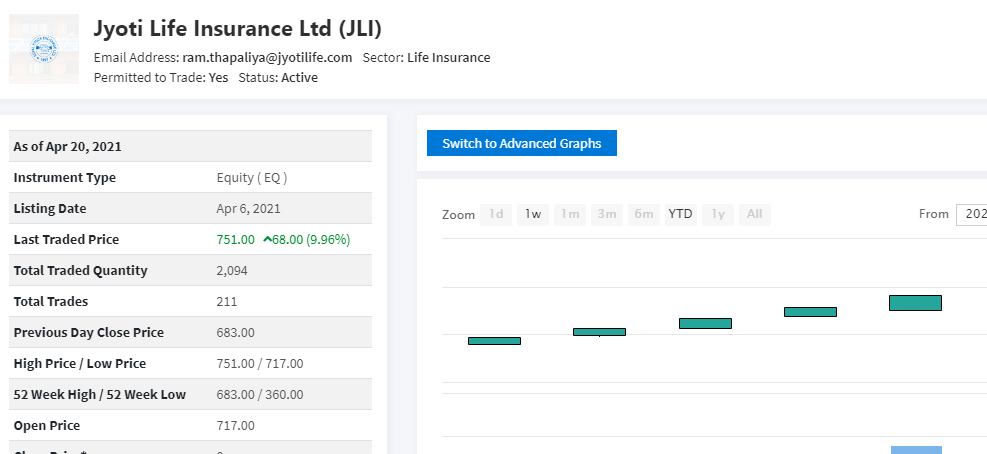987x454 pixels.
Task: Click the first candlestick on the chart
Action: 494,341
